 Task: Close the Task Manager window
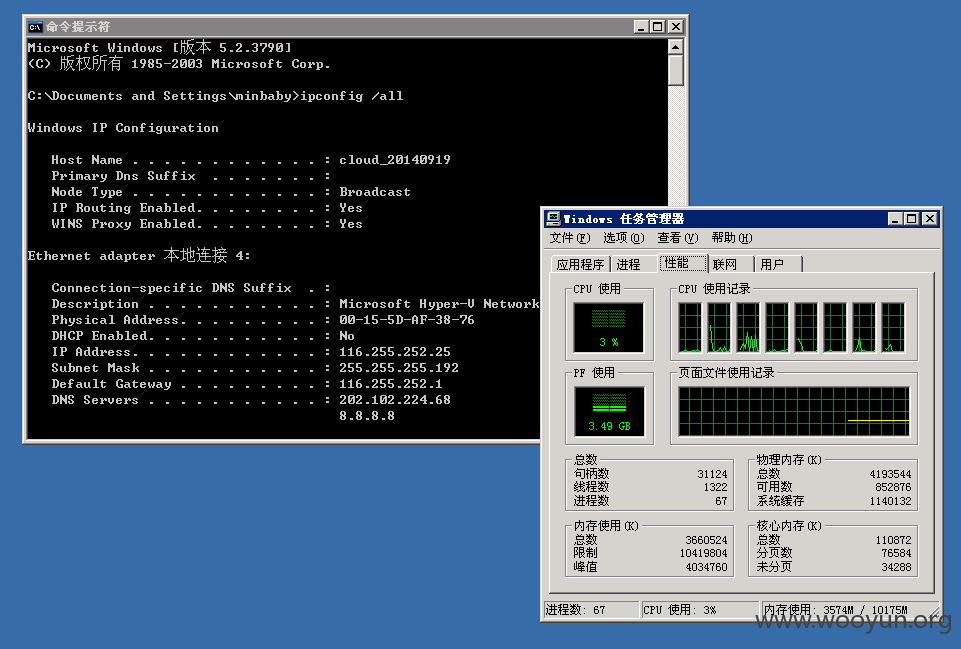[930, 219]
